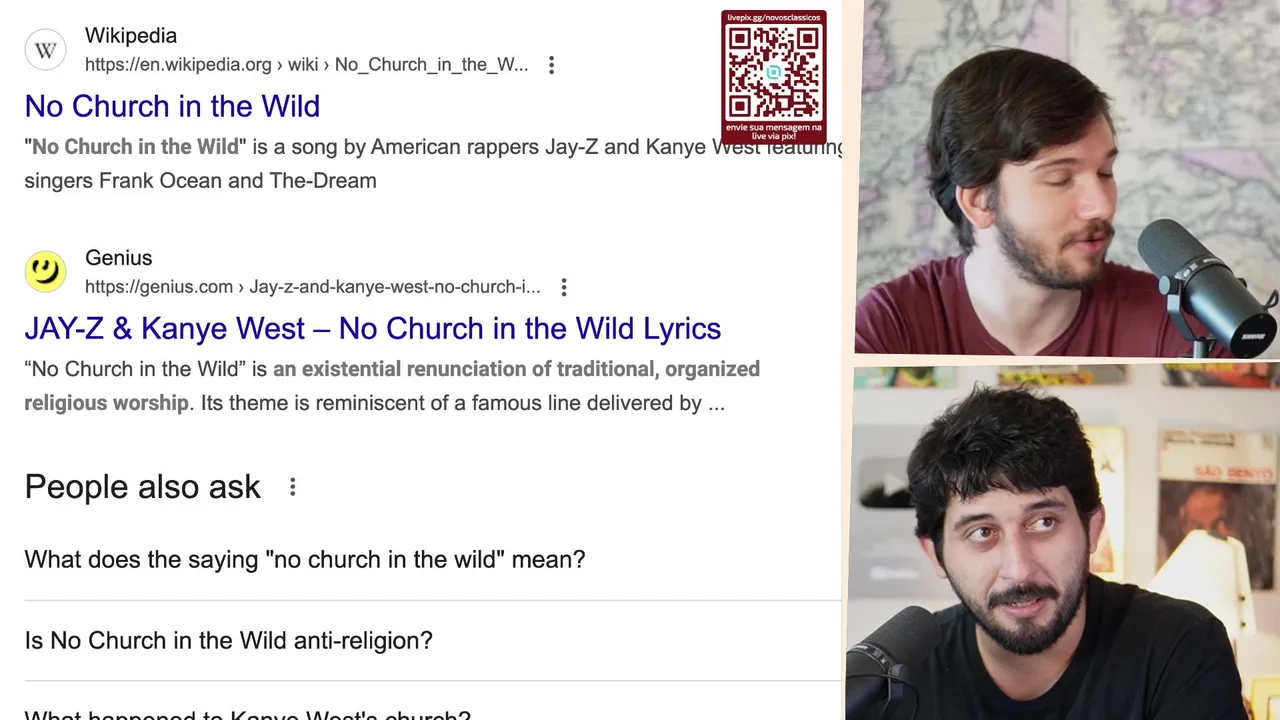Click the Genius site name label
1280x720 pixels.
click(x=118, y=258)
